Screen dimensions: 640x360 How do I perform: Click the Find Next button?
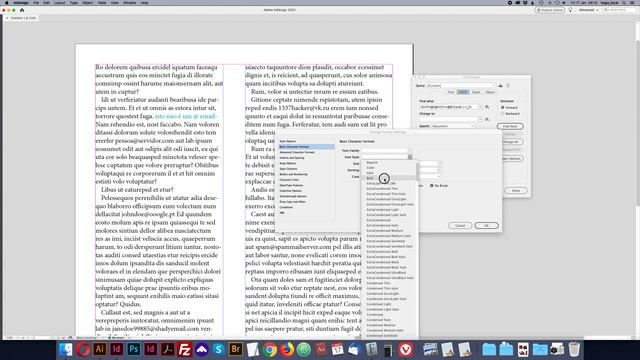[x=510, y=127]
